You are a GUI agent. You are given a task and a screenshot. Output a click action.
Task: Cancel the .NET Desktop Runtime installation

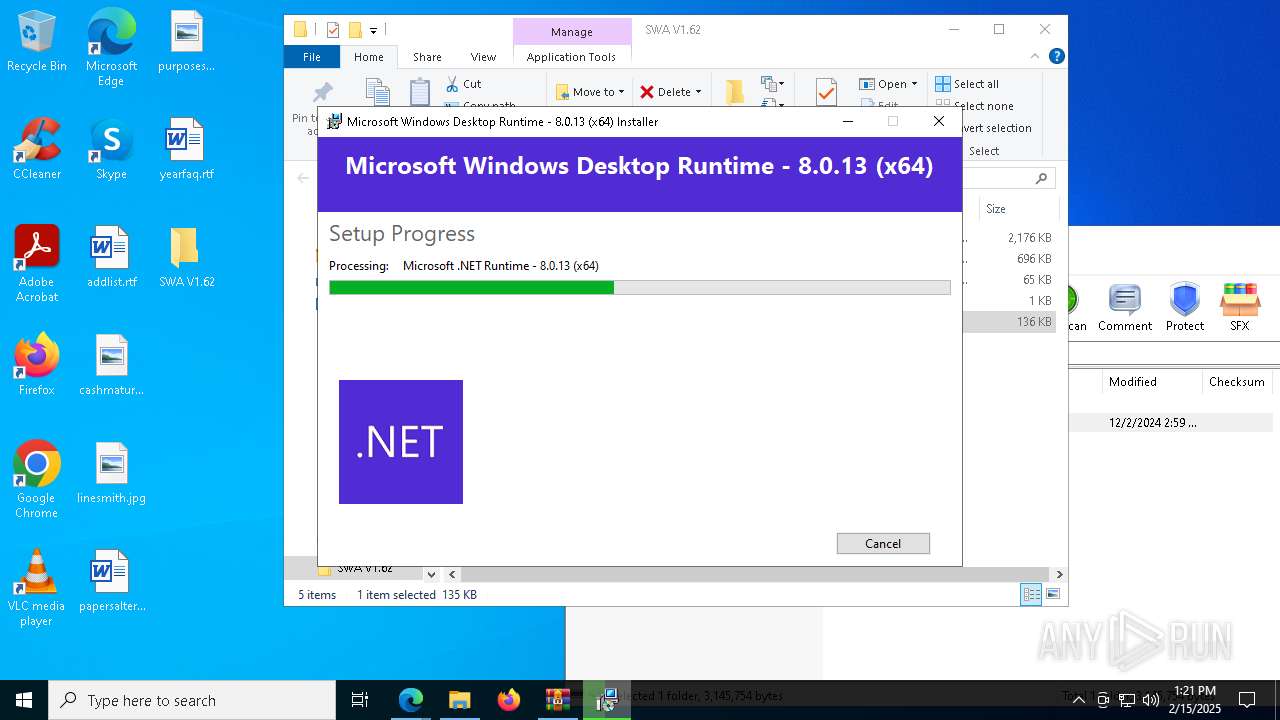883,543
